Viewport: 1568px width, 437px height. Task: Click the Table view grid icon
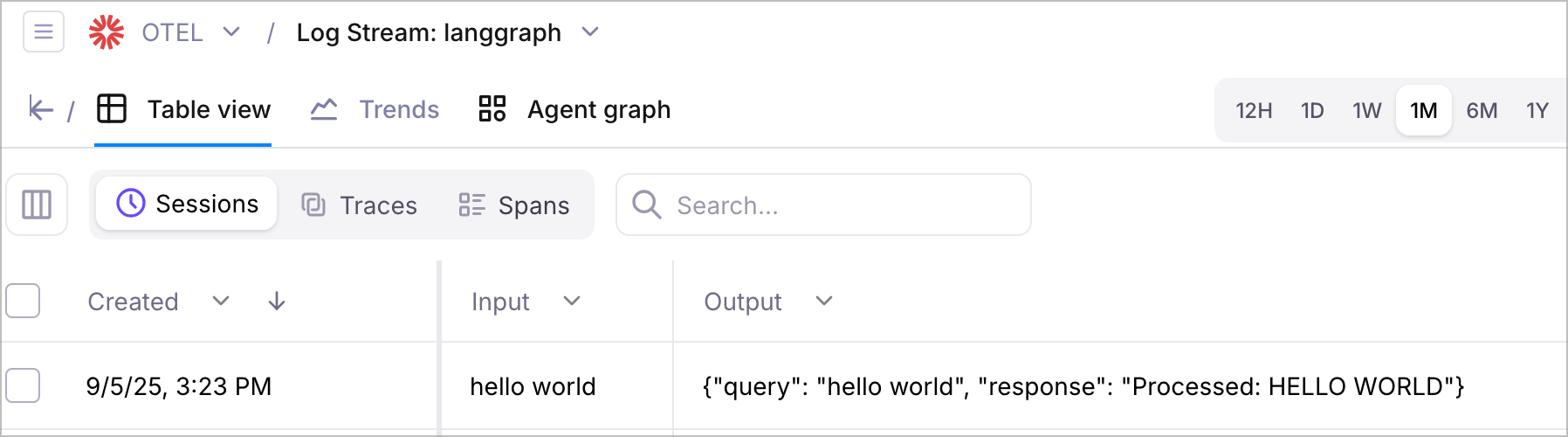(112, 109)
